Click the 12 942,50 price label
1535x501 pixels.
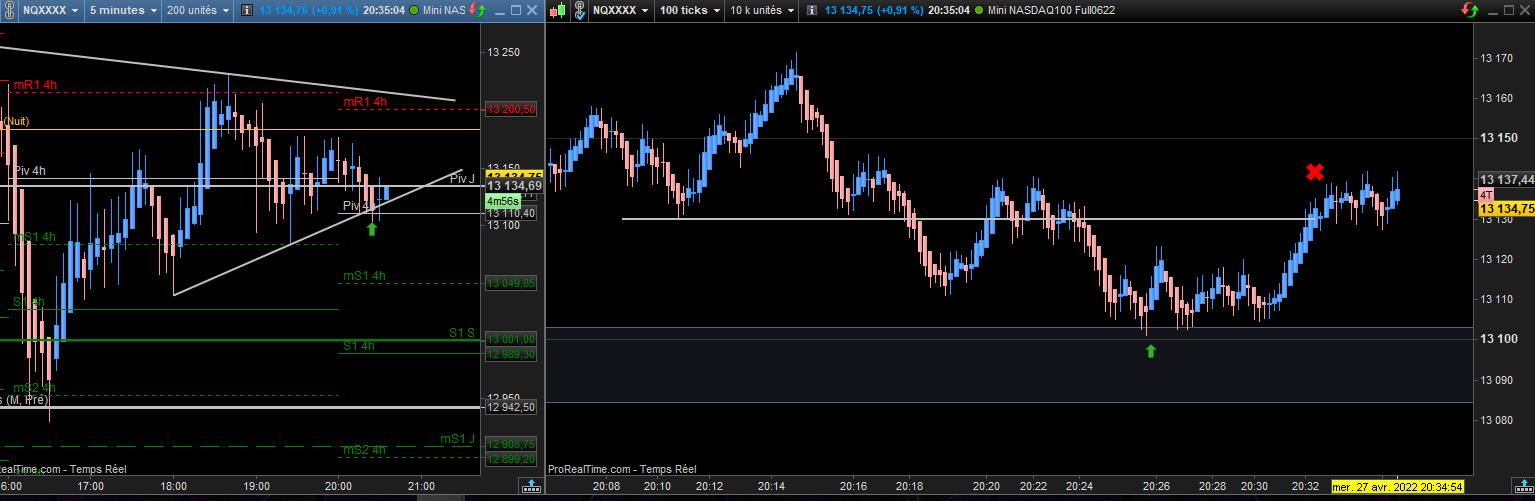pyautogui.click(x=512, y=407)
